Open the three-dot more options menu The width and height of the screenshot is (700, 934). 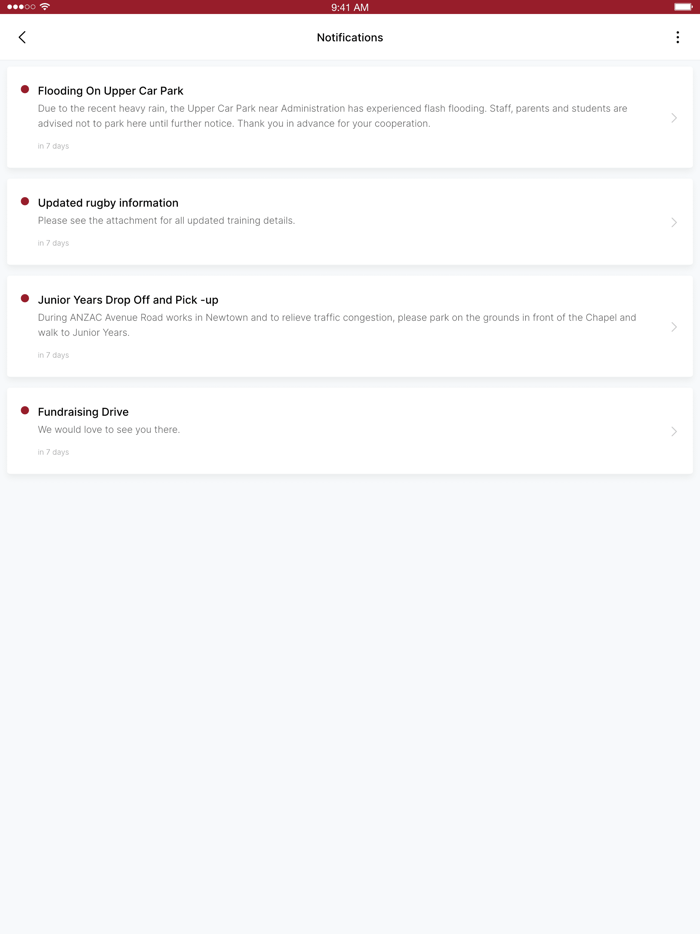677,38
